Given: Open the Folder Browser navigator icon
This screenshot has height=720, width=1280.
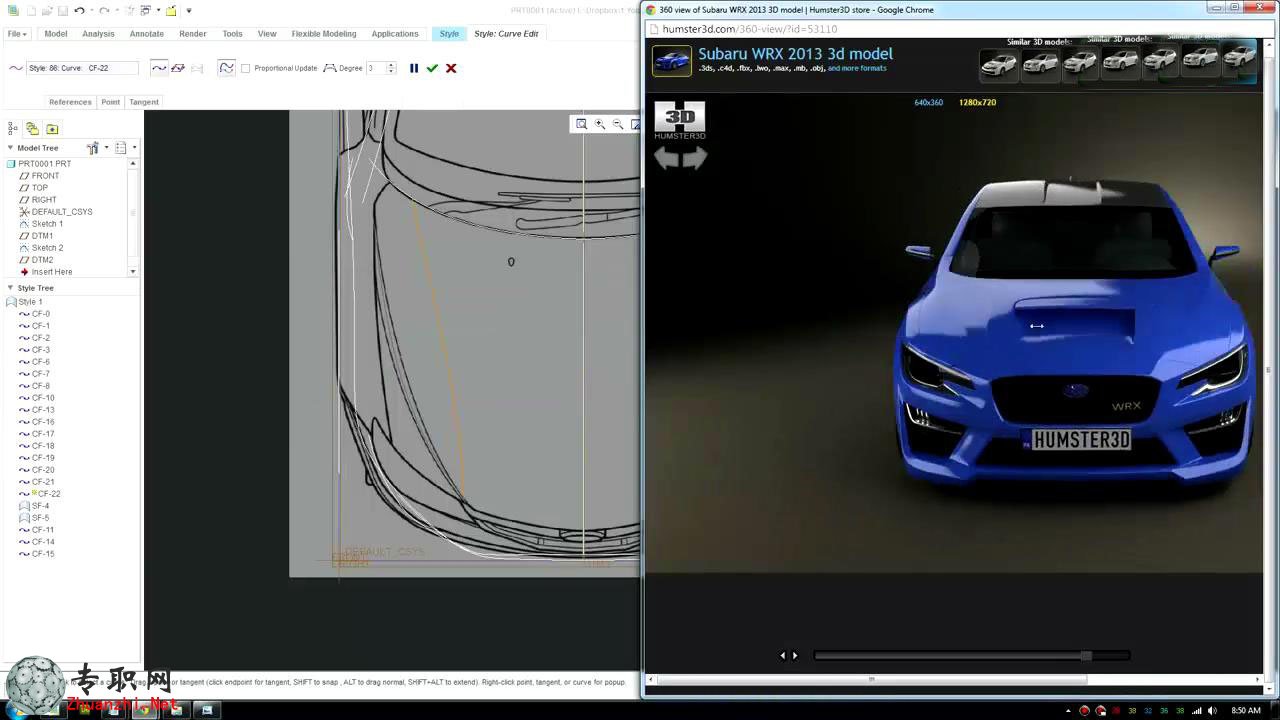Looking at the screenshot, I should click(32, 128).
